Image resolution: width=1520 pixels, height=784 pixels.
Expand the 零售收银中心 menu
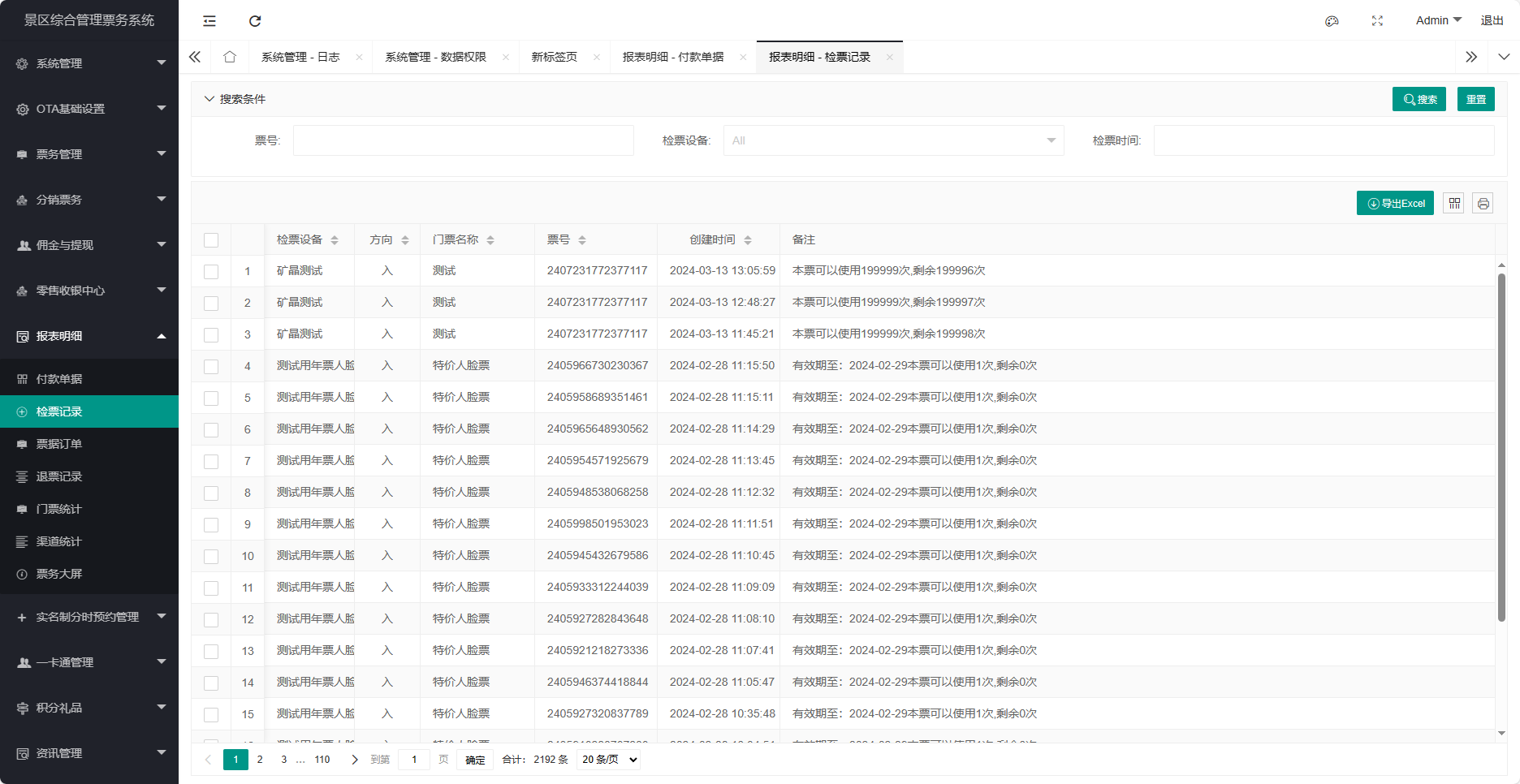click(89, 291)
